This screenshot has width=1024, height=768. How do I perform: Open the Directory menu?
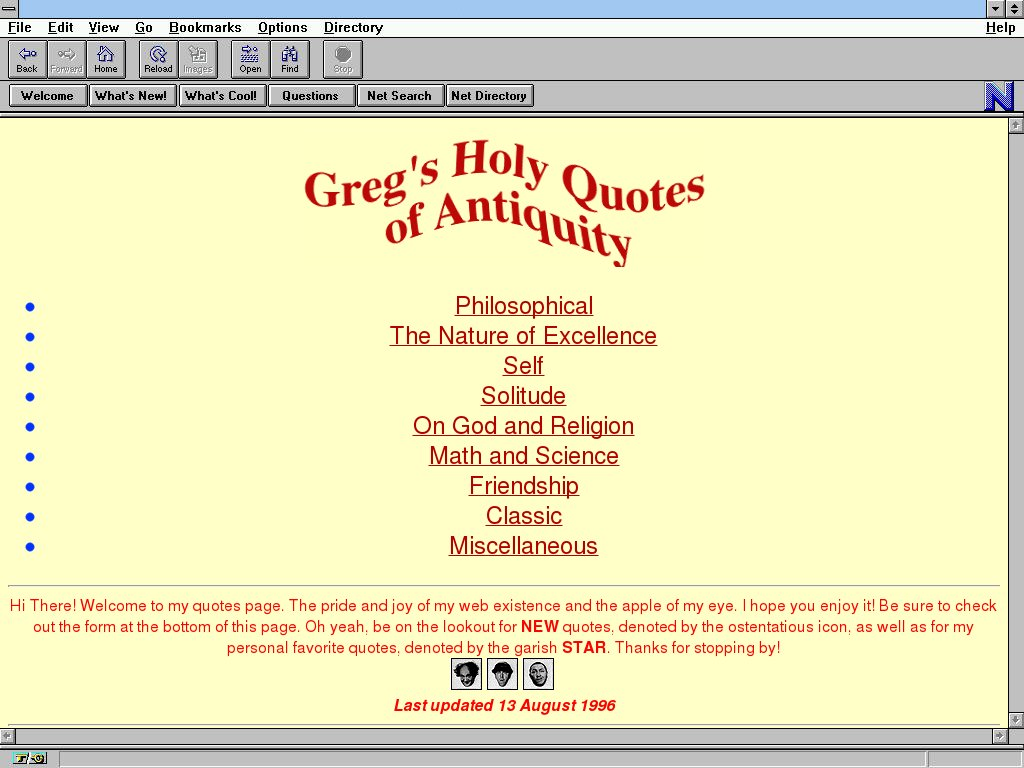(353, 28)
